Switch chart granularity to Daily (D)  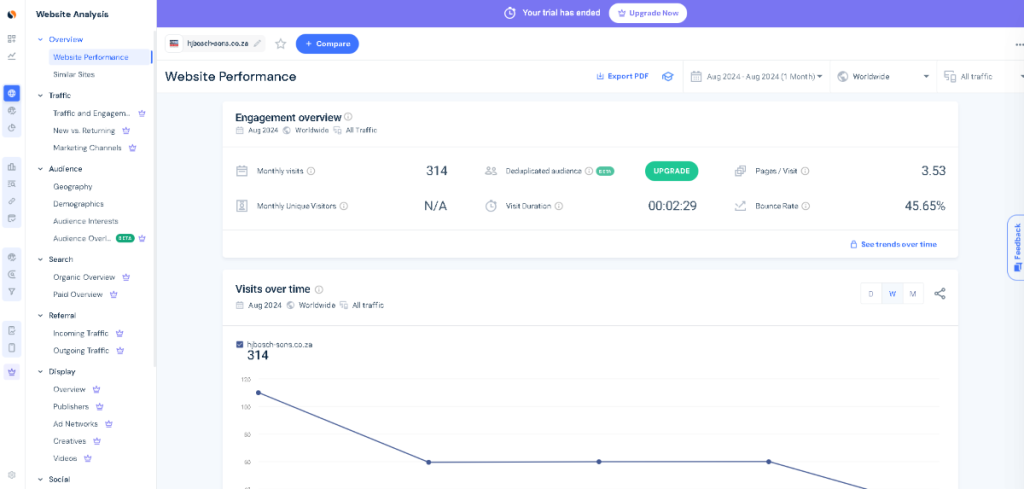871,294
